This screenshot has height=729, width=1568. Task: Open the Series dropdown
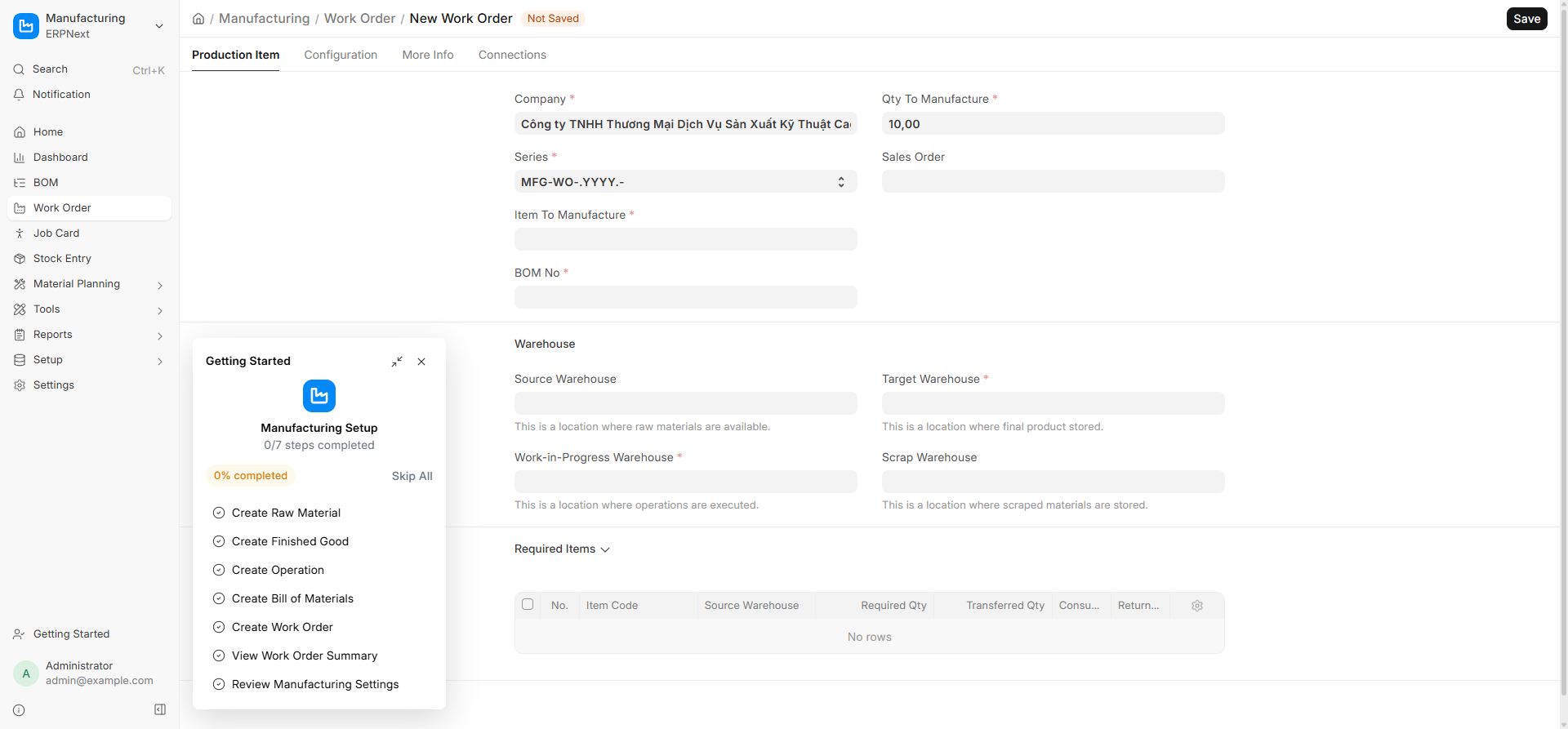point(686,182)
